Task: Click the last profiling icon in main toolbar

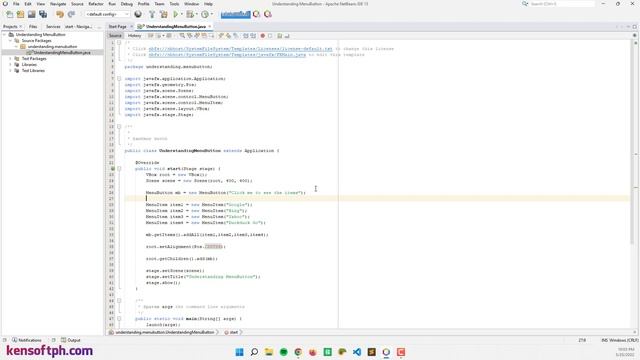Action: tap(268, 14)
